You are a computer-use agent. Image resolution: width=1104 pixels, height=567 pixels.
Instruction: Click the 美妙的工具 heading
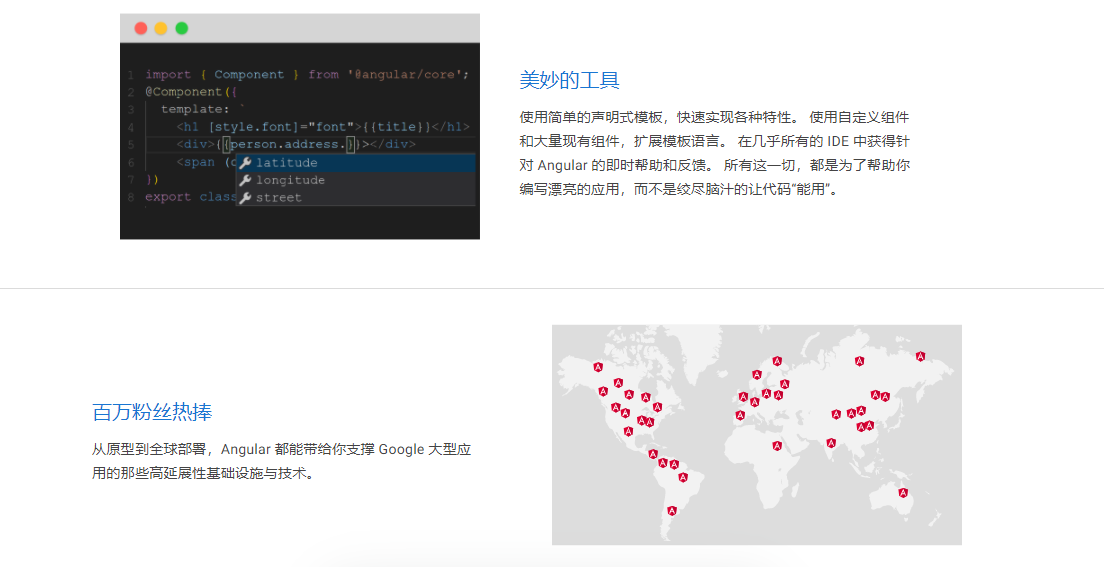569,80
